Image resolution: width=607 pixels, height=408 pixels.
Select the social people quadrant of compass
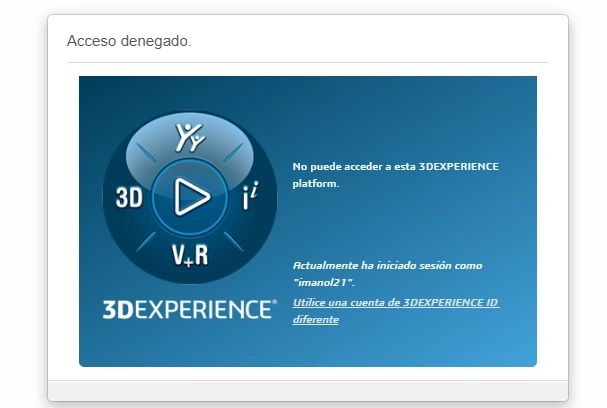pyautogui.click(x=190, y=137)
